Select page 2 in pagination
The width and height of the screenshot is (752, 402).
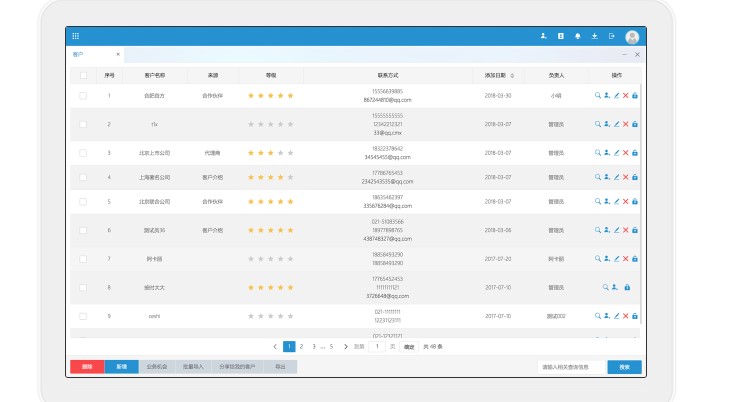tap(303, 346)
